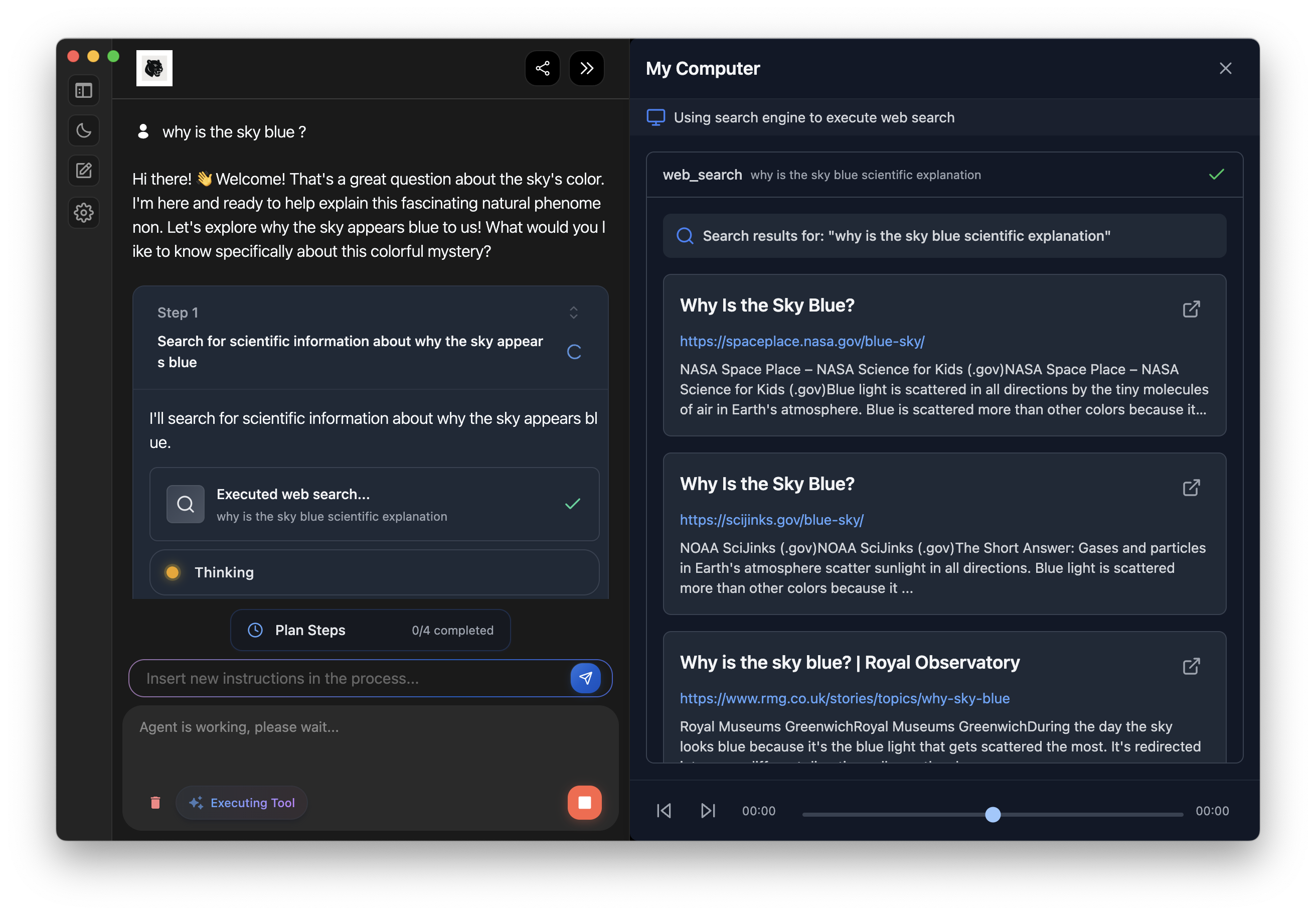Collapse panel with double-chevron button
The width and height of the screenshot is (1316, 915).
coord(586,68)
